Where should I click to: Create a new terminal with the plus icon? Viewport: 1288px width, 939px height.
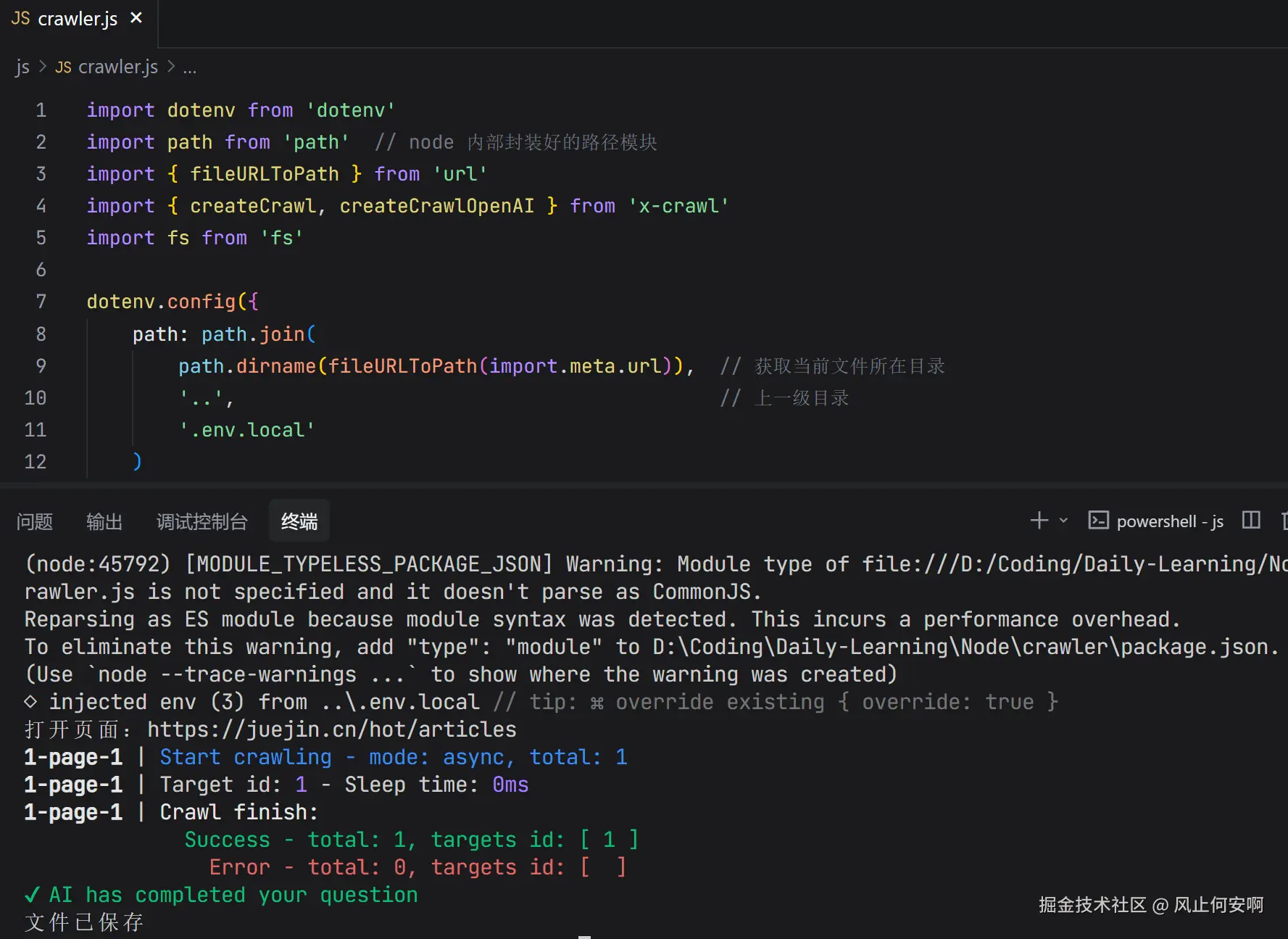pyautogui.click(x=1039, y=521)
